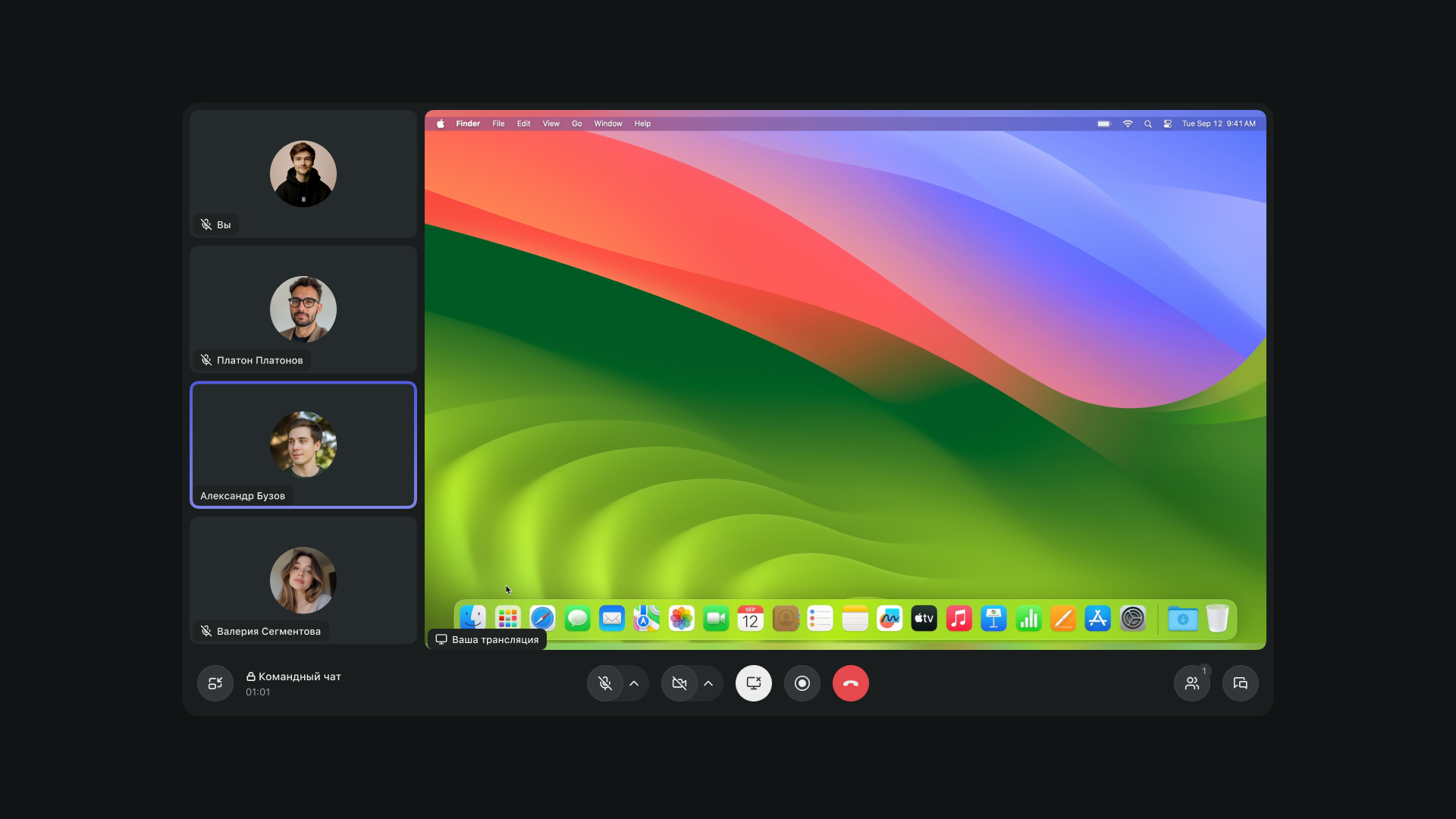This screenshot has height=819, width=1456.
Task: Open the meeting chat panel
Action: 1240,683
